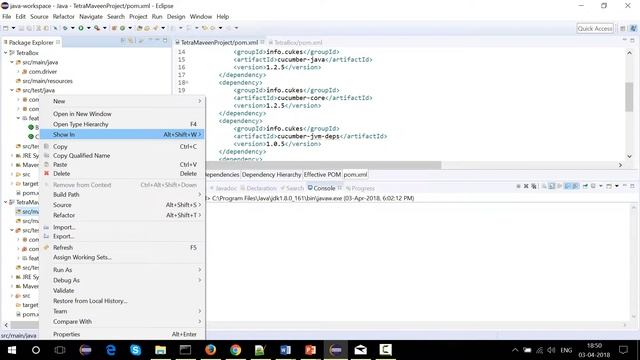Click Properties in the context menu

coord(122,334)
